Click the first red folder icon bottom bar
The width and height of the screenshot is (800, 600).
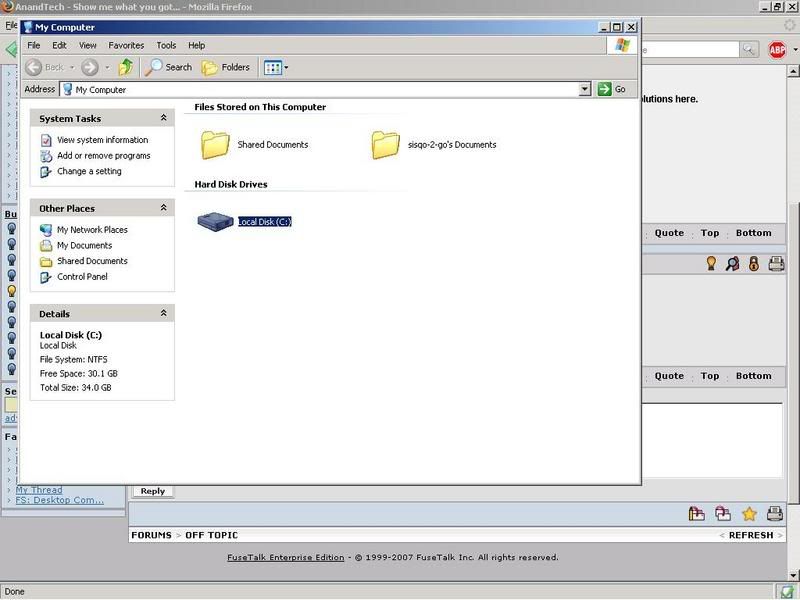point(696,514)
